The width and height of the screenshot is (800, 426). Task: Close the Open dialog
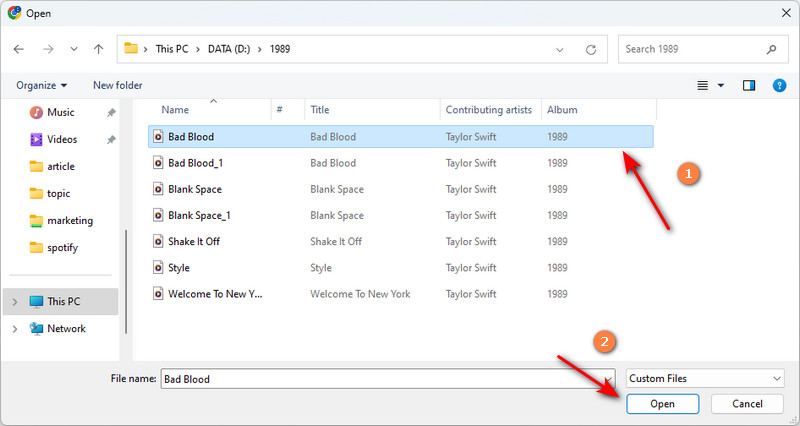tap(786, 13)
